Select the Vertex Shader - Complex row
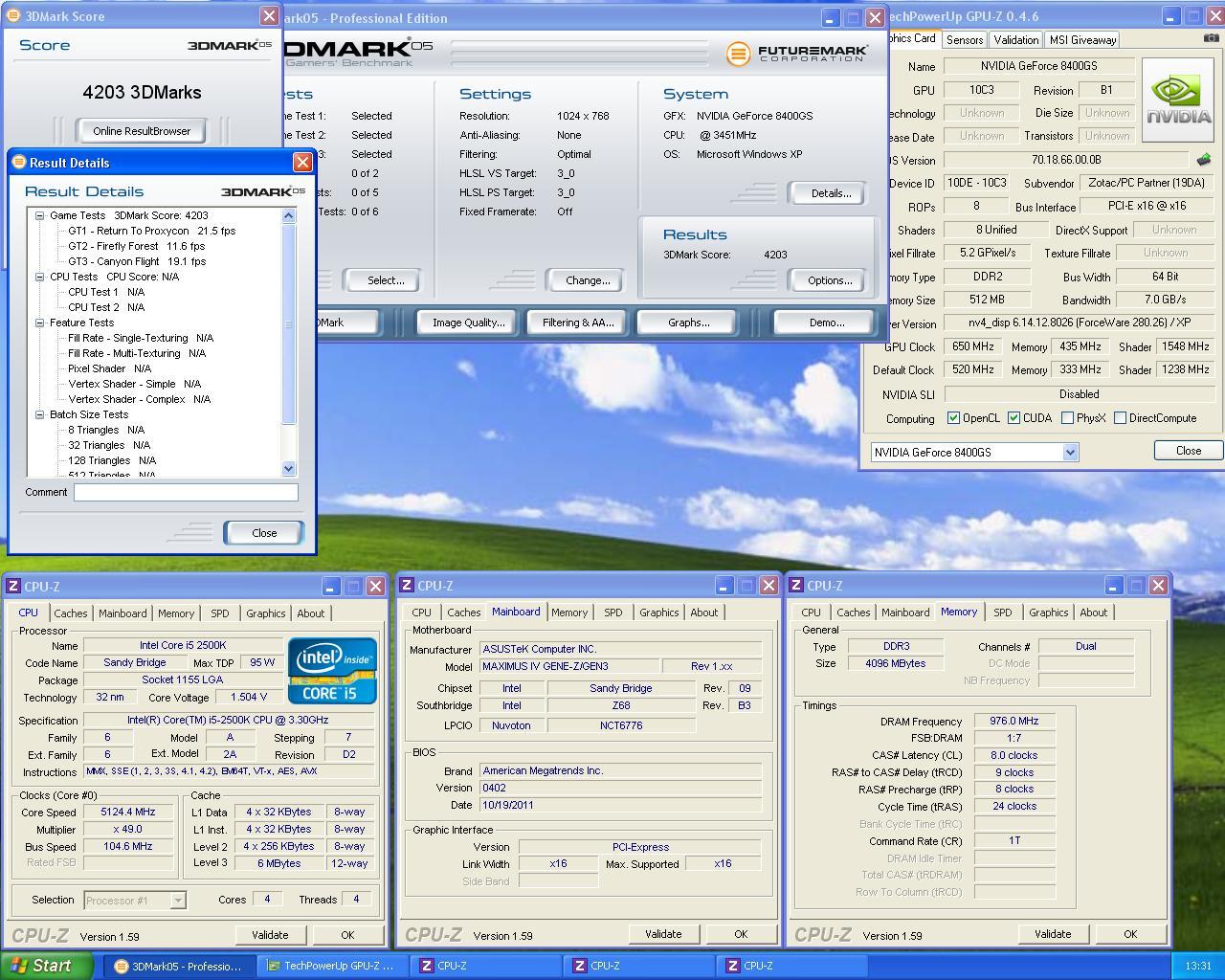 coord(139,399)
